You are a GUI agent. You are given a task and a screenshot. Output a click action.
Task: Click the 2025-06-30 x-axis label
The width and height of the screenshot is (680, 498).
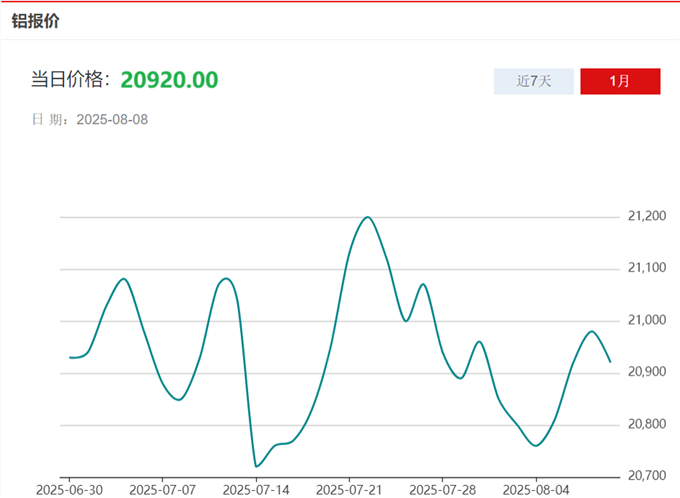pyautogui.click(x=68, y=490)
